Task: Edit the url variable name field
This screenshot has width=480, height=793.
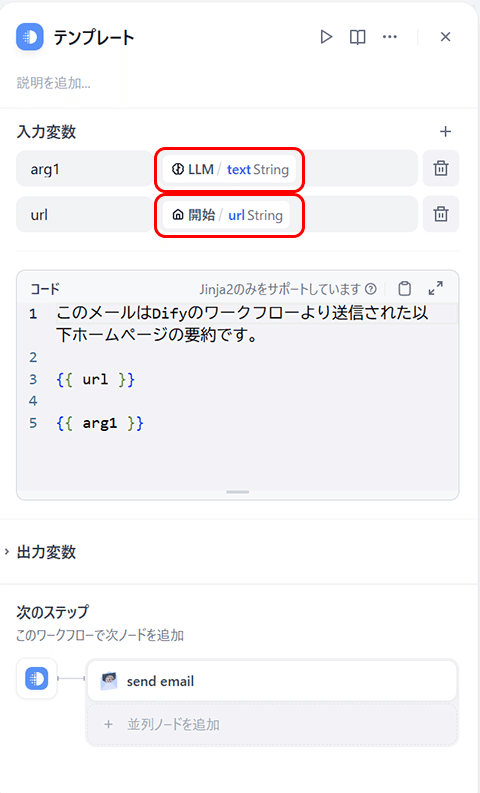Action: tap(84, 214)
